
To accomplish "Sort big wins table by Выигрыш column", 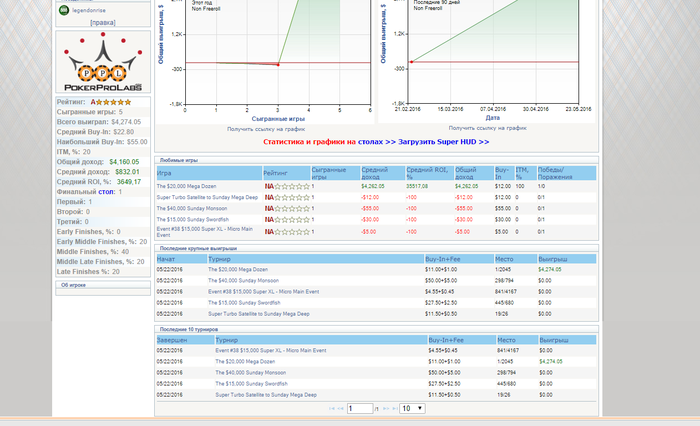I will pos(567,259).
